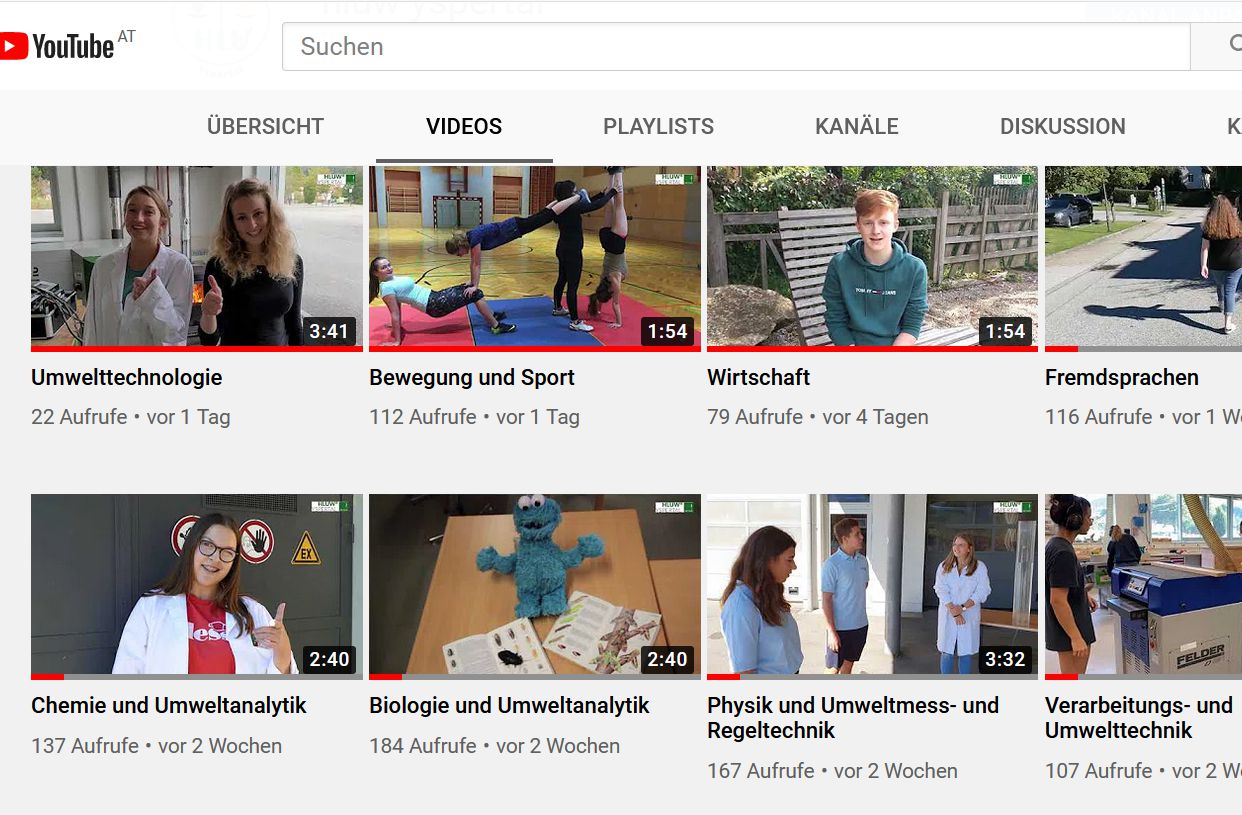Click the 22 Aufrufe view count
Viewport: 1242px width, 815px height.
(79, 417)
